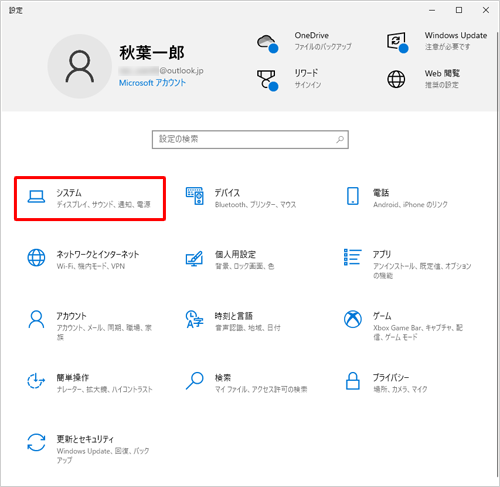The width and height of the screenshot is (500, 487).
Task: Click the 簡単操作 ease of access icon
Action: tap(36, 381)
